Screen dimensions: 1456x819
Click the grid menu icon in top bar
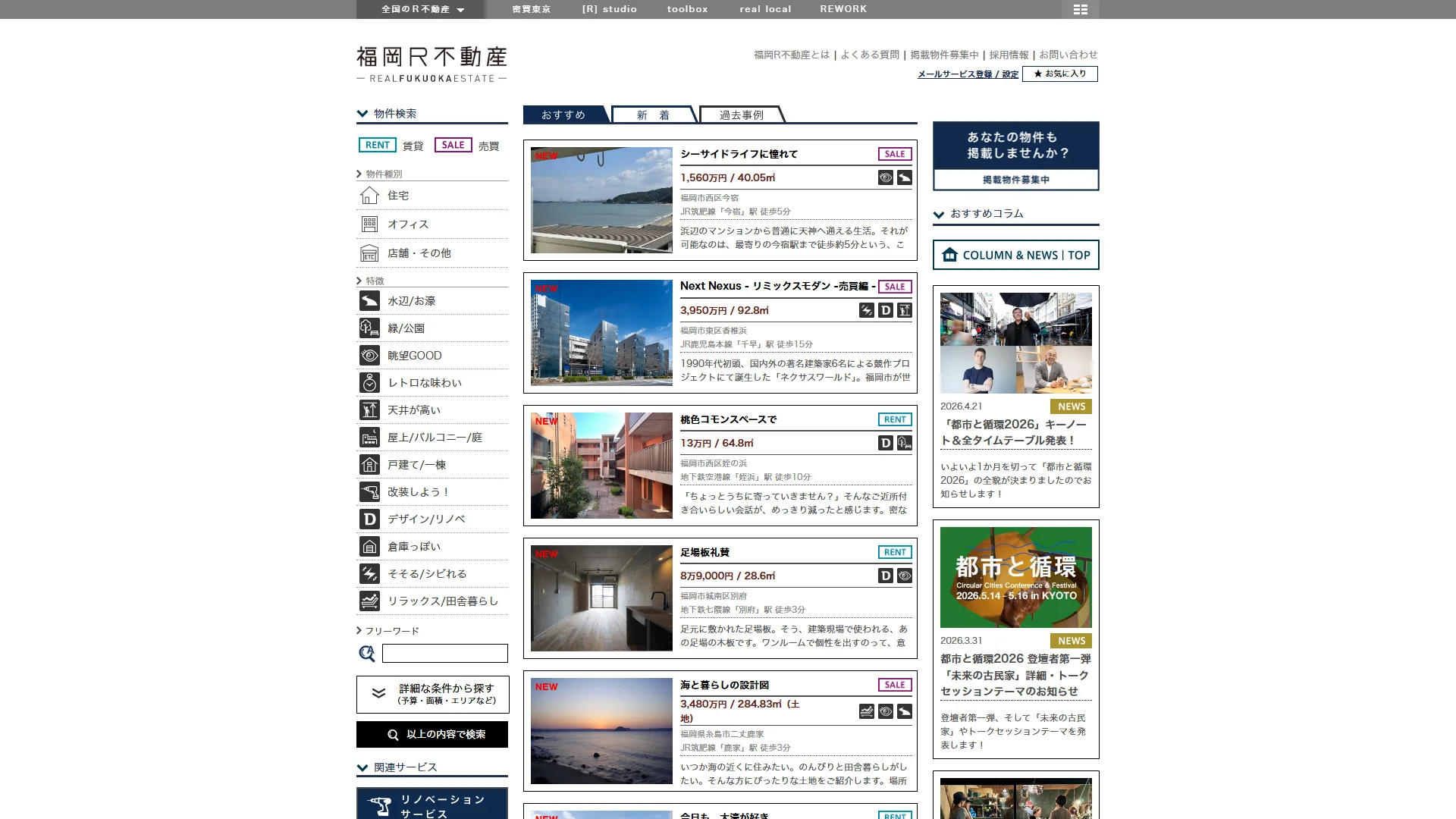tap(1081, 9)
